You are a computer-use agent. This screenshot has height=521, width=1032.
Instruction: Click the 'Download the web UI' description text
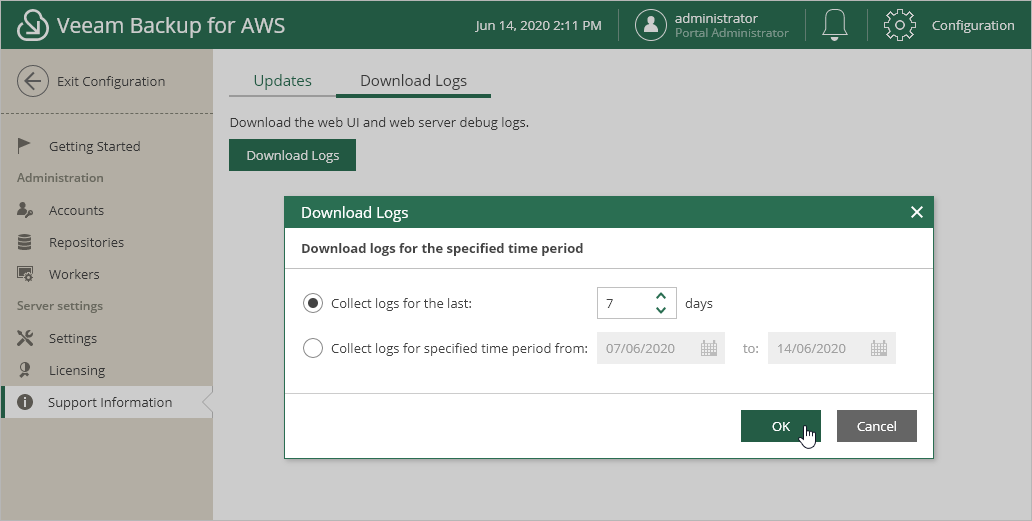tap(379, 122)
